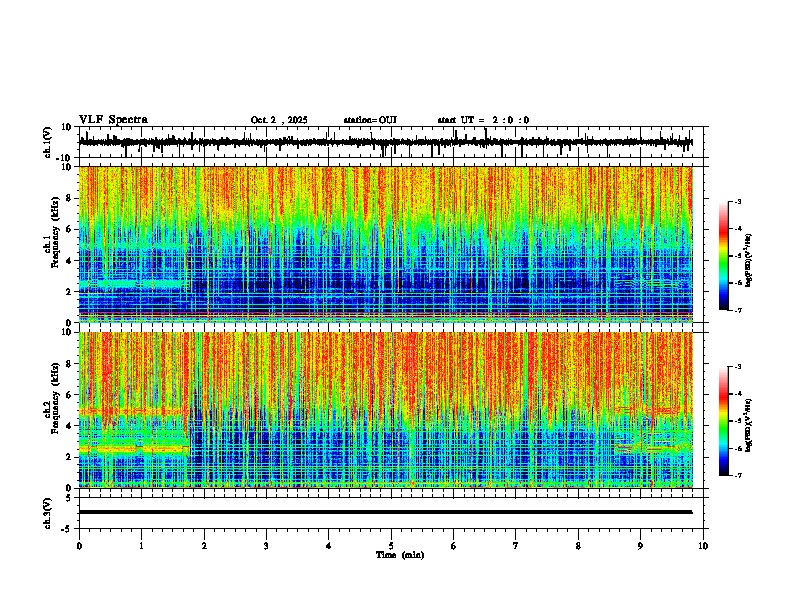Click the flat ch.3 voltage trace line

coord(385,512)
